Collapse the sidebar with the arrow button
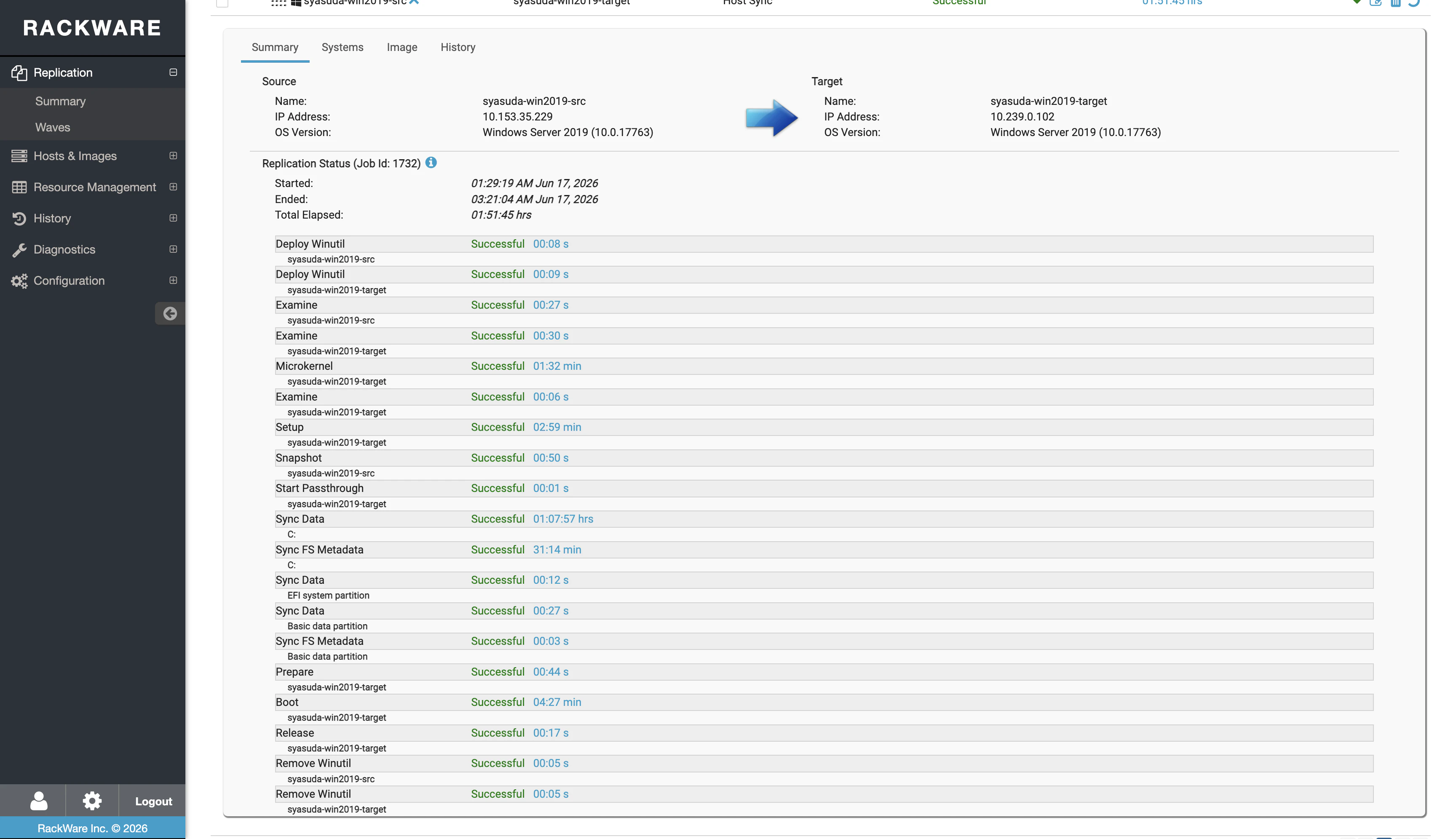 (x=170, y=313)
